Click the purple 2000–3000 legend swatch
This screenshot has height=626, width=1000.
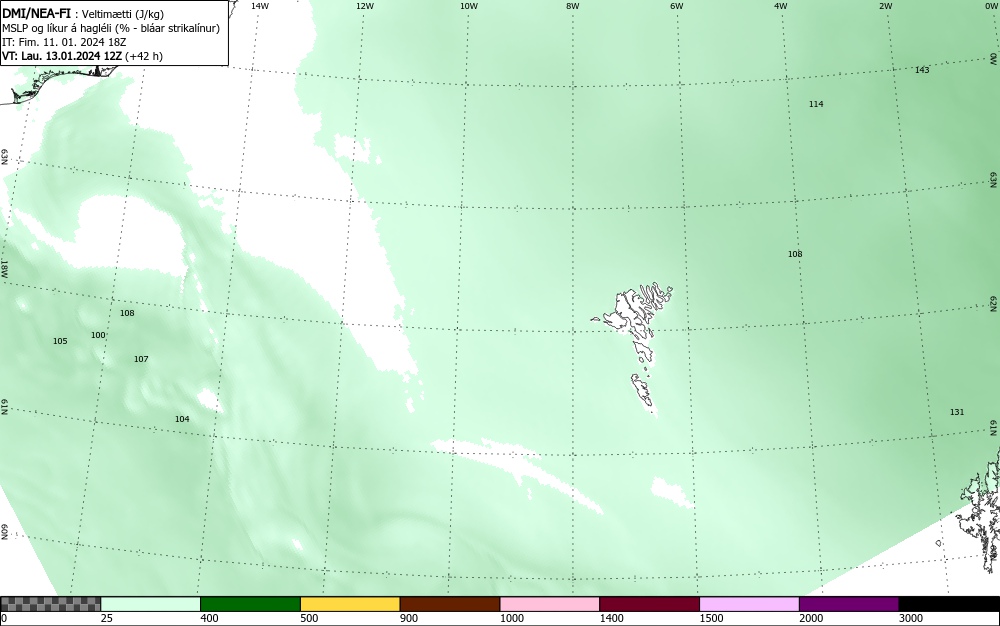tap(849, 604)
